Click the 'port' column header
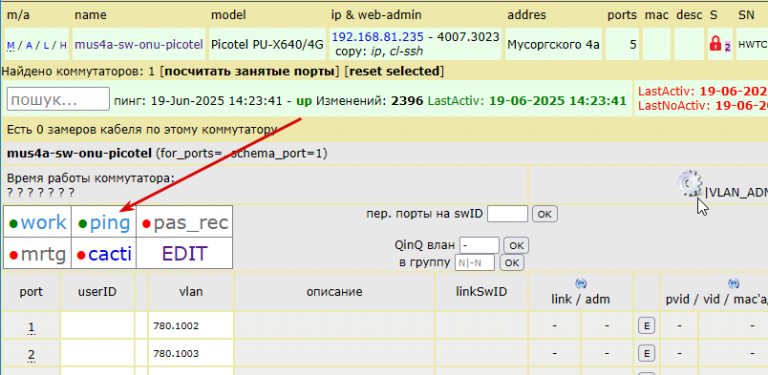 coord(31,292)
